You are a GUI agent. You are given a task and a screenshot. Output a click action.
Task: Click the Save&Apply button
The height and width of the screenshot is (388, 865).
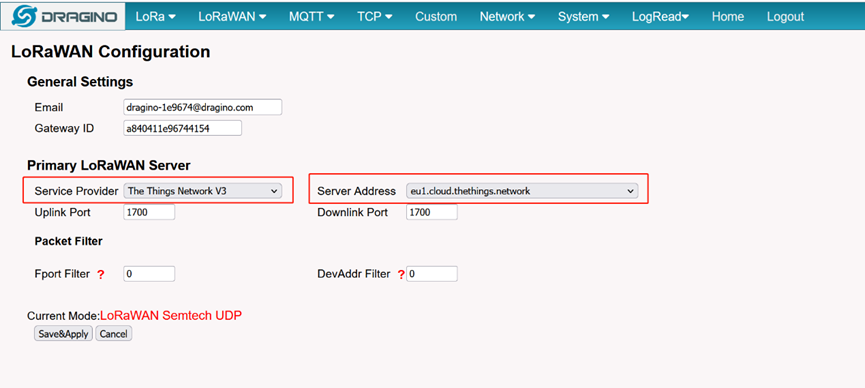pos(63,334)
